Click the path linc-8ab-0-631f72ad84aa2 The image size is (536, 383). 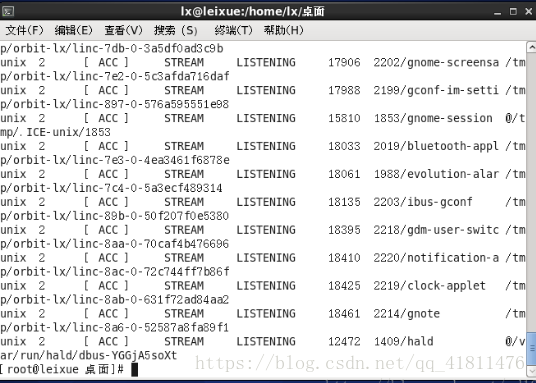click(151, 300)
